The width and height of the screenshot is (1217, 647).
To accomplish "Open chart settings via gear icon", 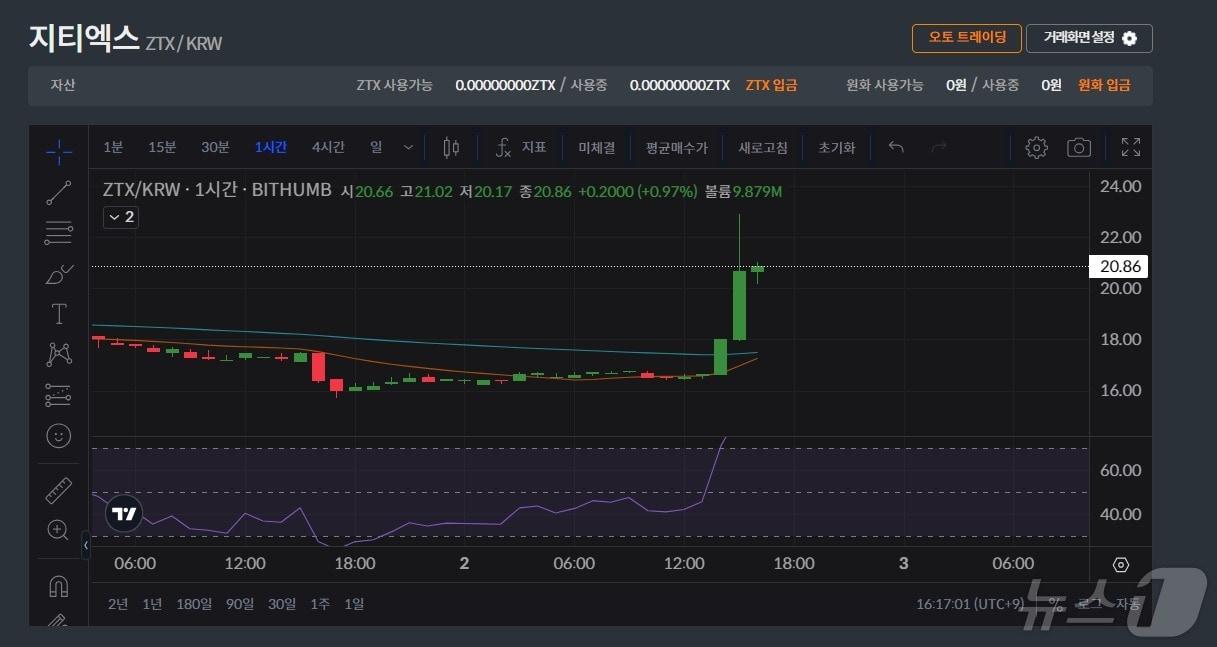I will click(x=1036, y=147).
